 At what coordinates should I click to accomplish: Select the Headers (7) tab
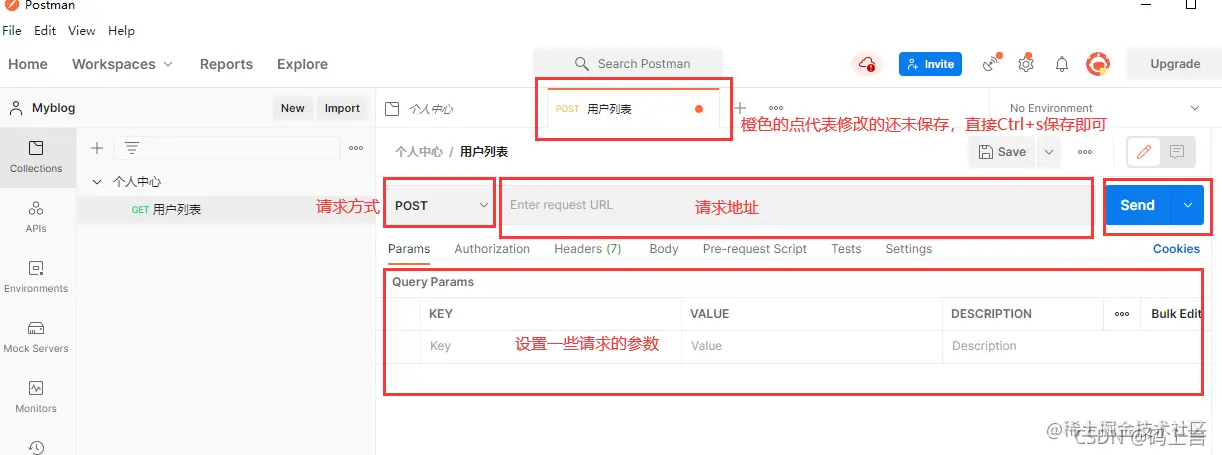click(588, 249)
